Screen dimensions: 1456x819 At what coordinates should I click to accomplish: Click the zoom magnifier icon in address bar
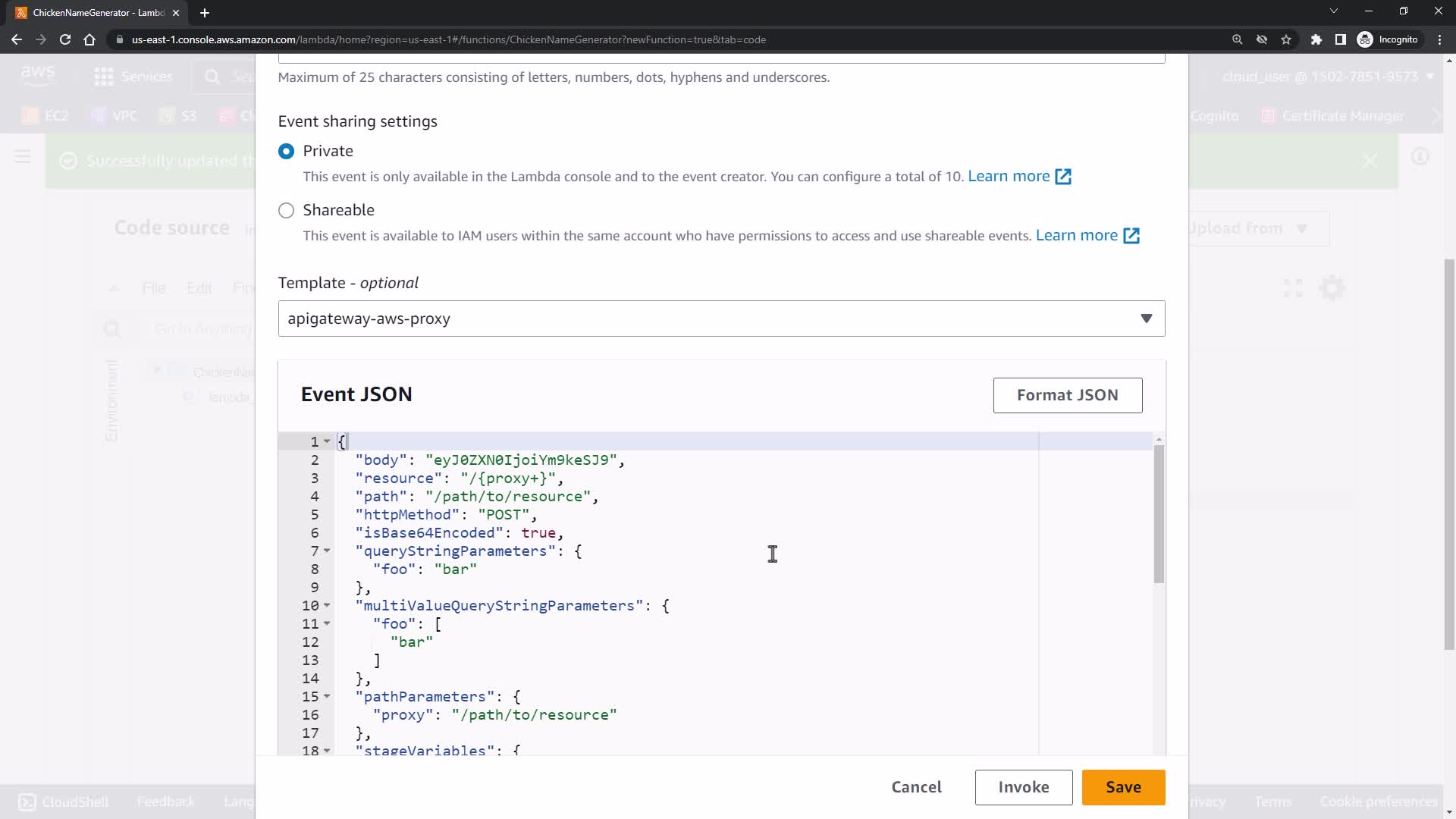[x=1237, y=39]
